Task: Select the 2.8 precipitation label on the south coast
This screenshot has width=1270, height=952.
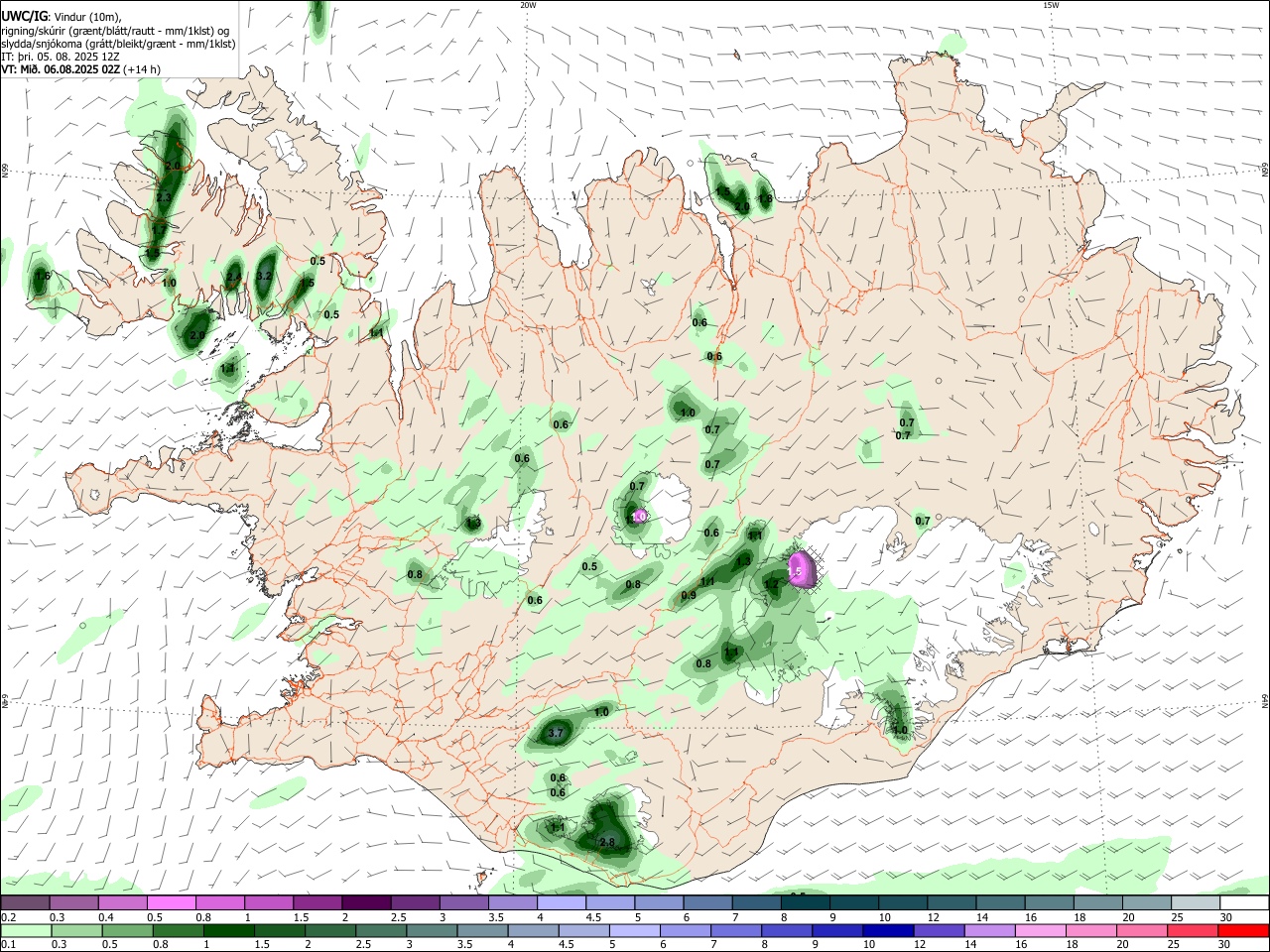Action: click(x=608, y=842)
